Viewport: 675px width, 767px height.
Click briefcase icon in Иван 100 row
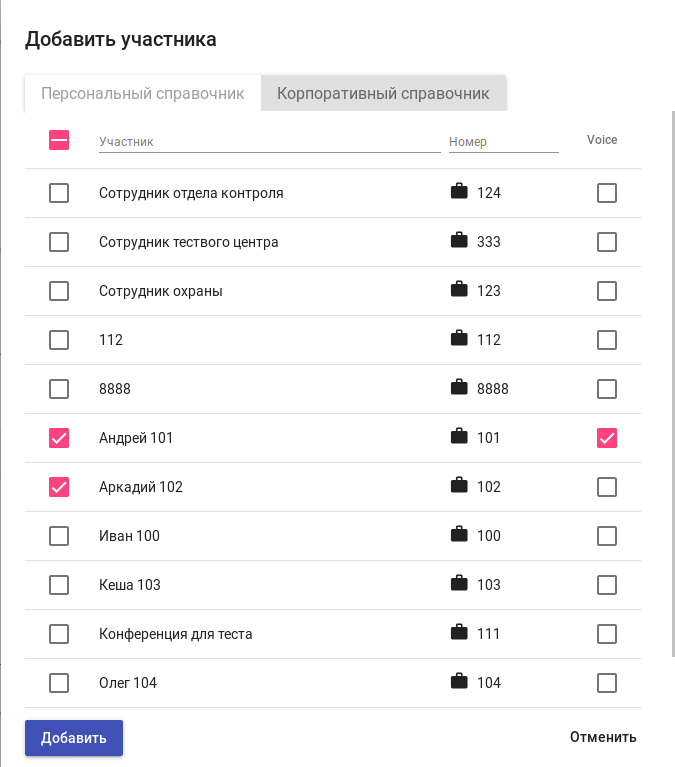[459, 535]
